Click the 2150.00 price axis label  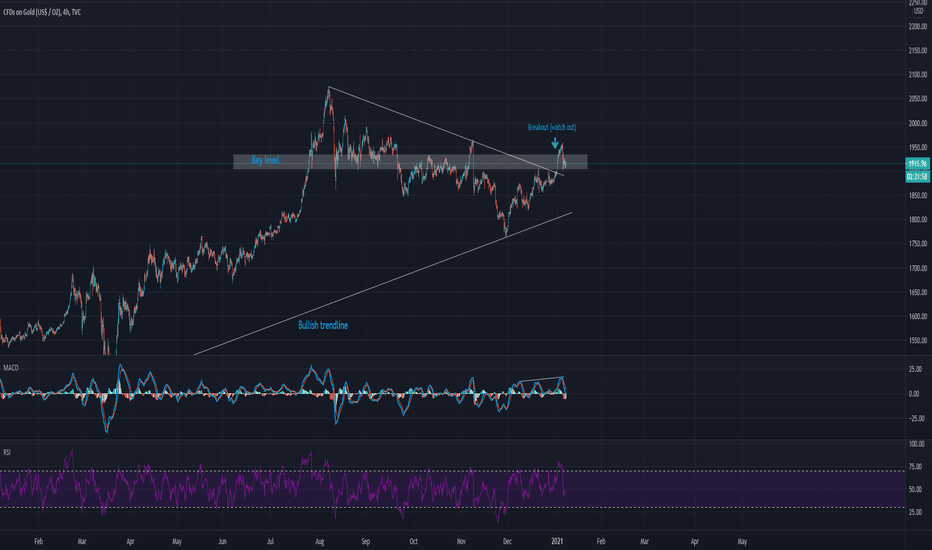918,51
